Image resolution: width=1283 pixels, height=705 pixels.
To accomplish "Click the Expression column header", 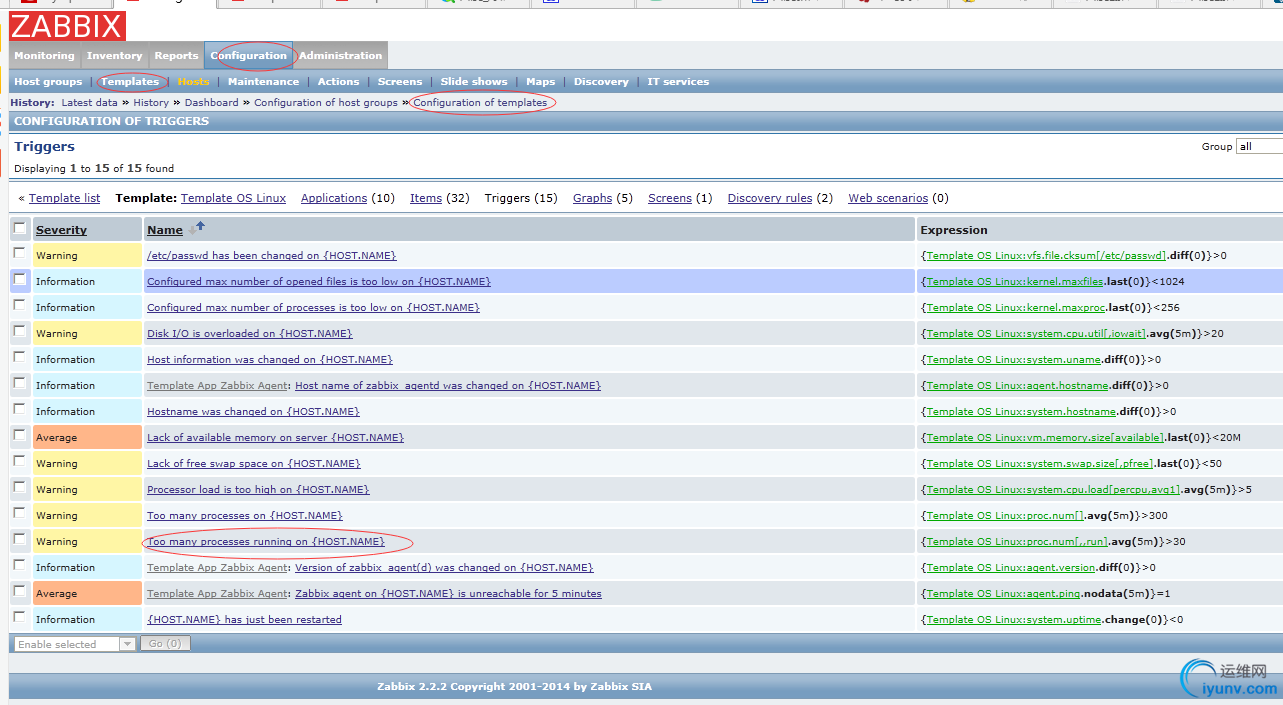I will click(x=954, y=230).
